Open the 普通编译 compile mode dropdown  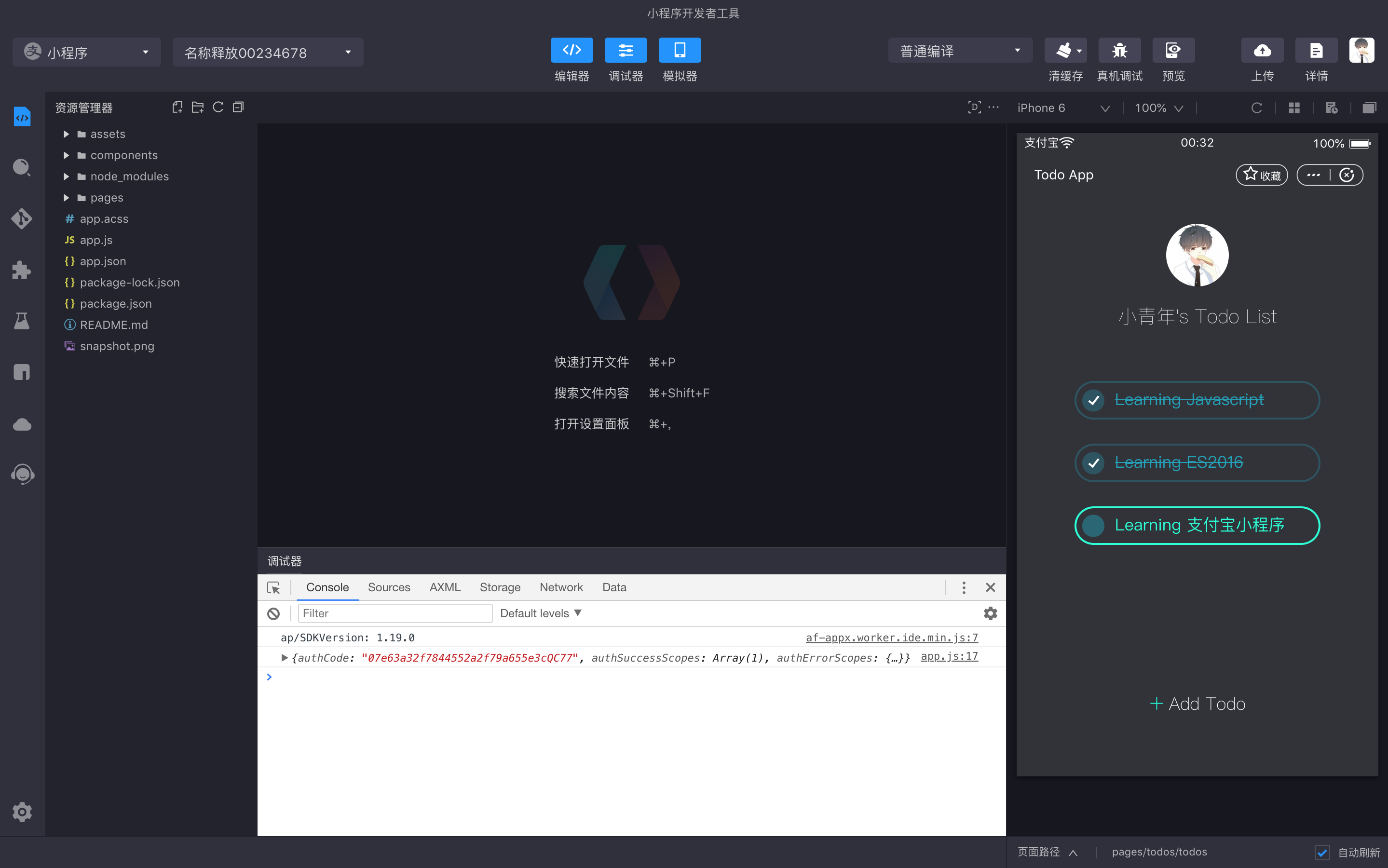[960, 51]
